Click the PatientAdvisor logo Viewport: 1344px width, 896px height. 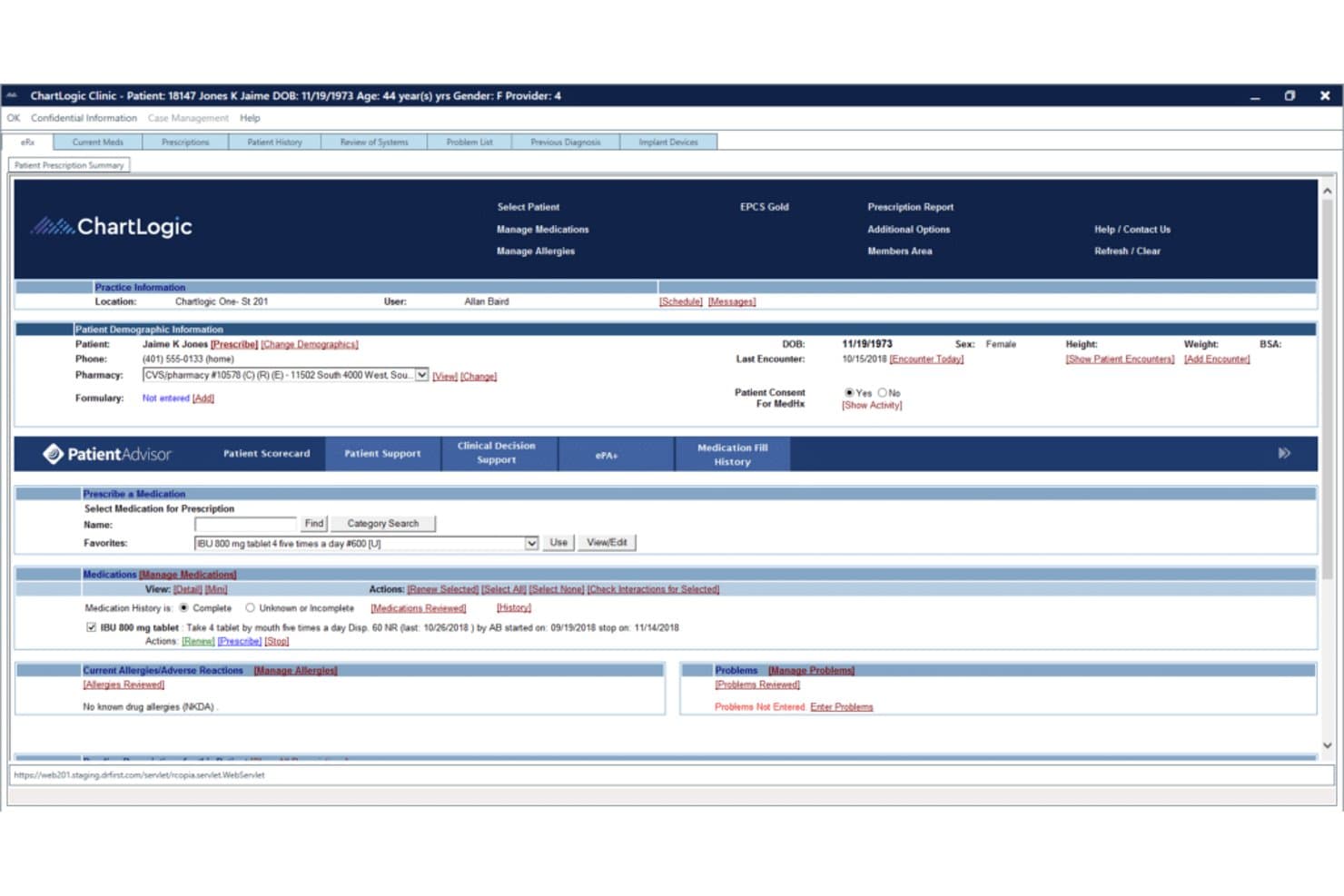coord(107,454)
